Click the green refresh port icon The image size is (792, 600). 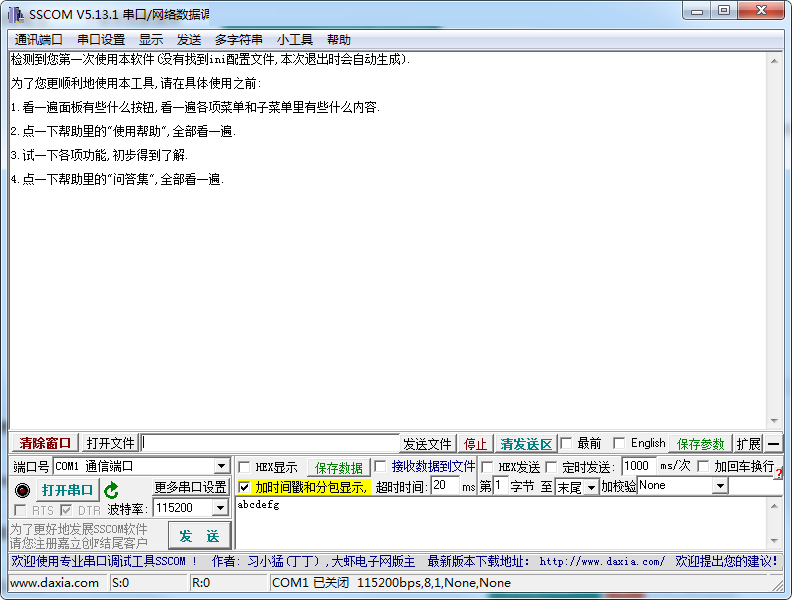[111, 490]
